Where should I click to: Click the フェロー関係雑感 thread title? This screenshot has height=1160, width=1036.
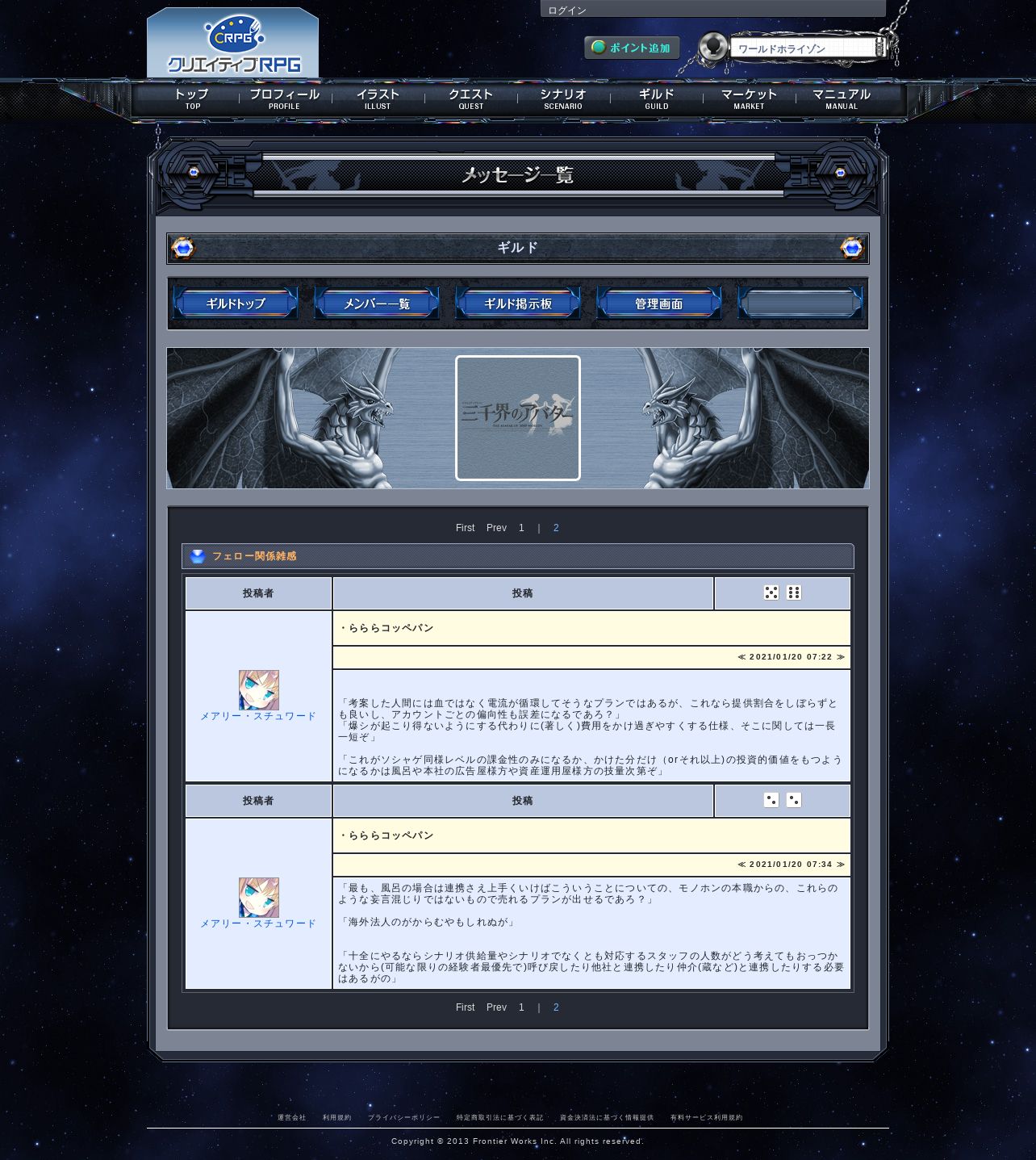[x=254, y=556]
